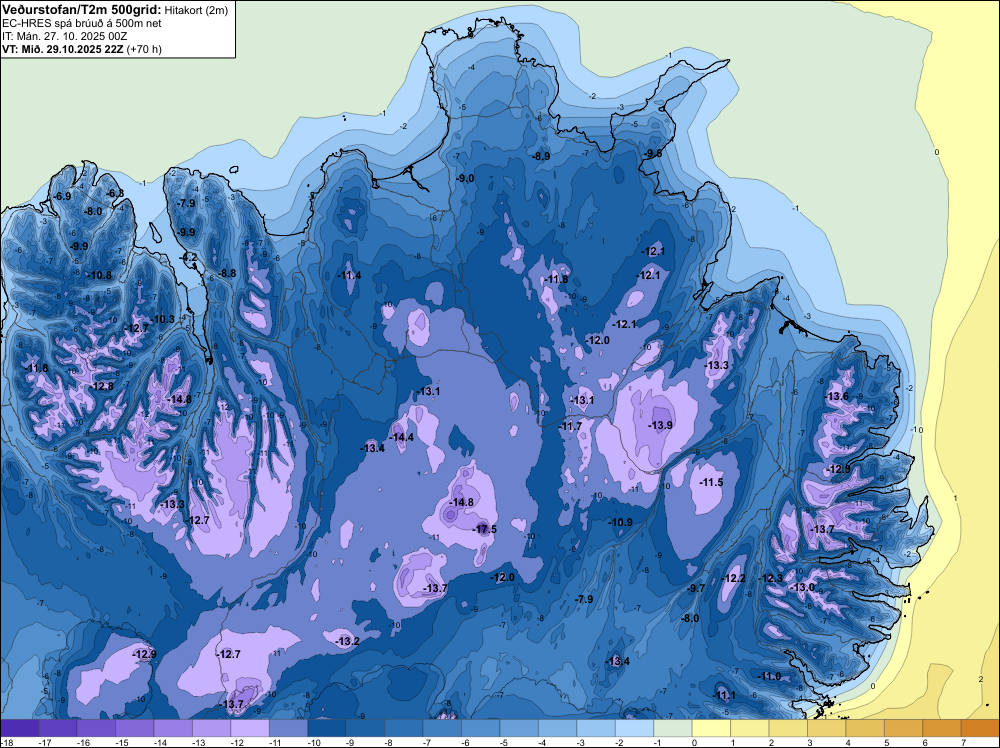Click the -8.8 temperature label
This screenshot has height=748, width=1000.
pos(227,274)
